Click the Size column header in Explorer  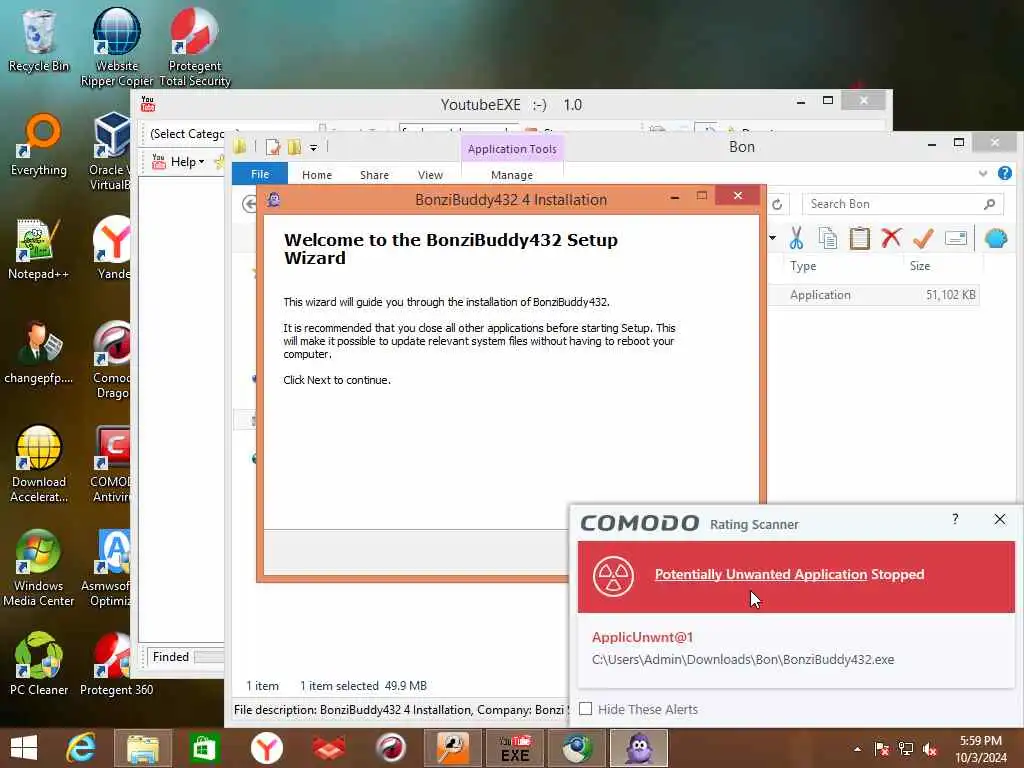click(920, 266)
